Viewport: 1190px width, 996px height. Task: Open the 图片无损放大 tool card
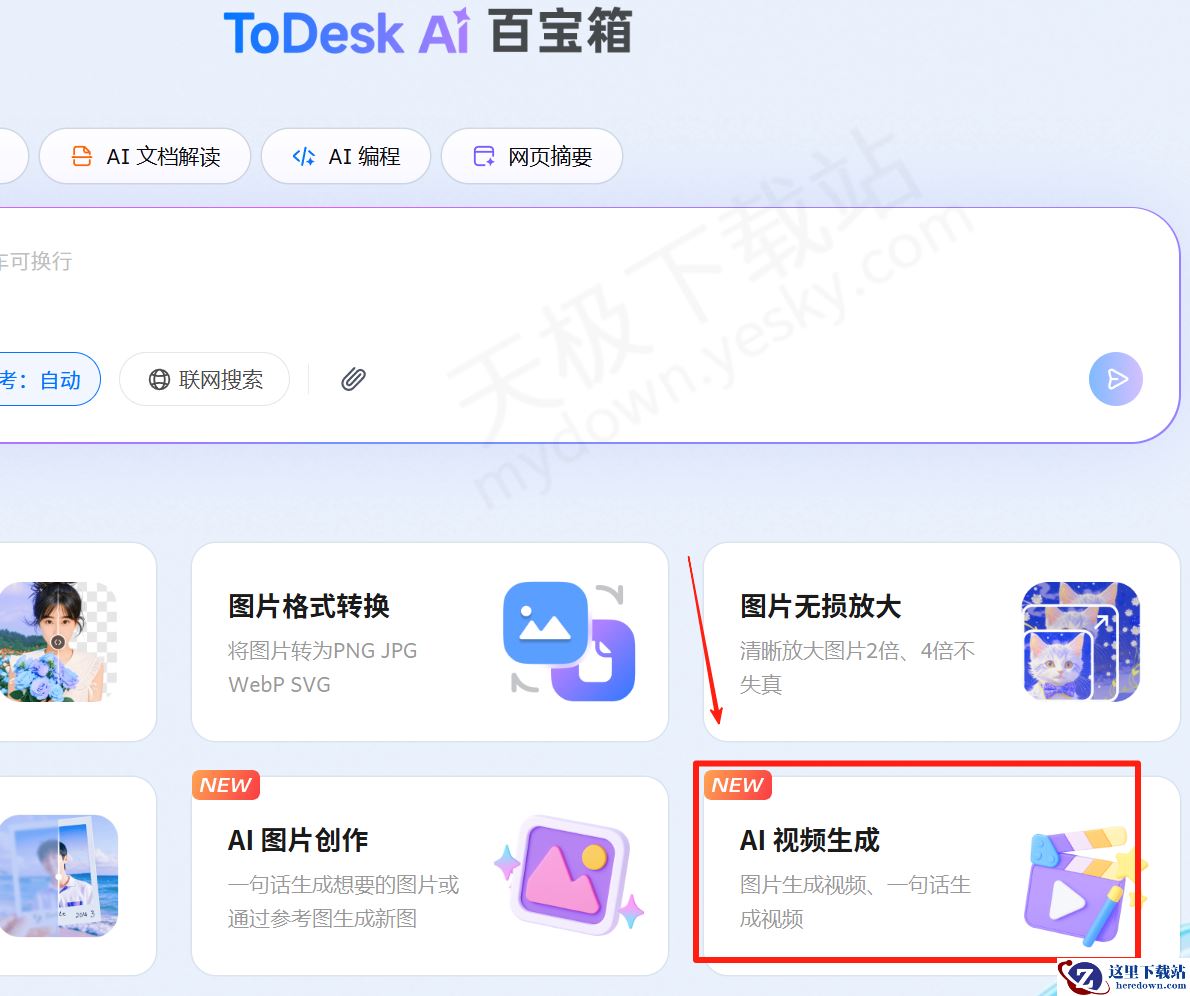(x=942, y=641)
